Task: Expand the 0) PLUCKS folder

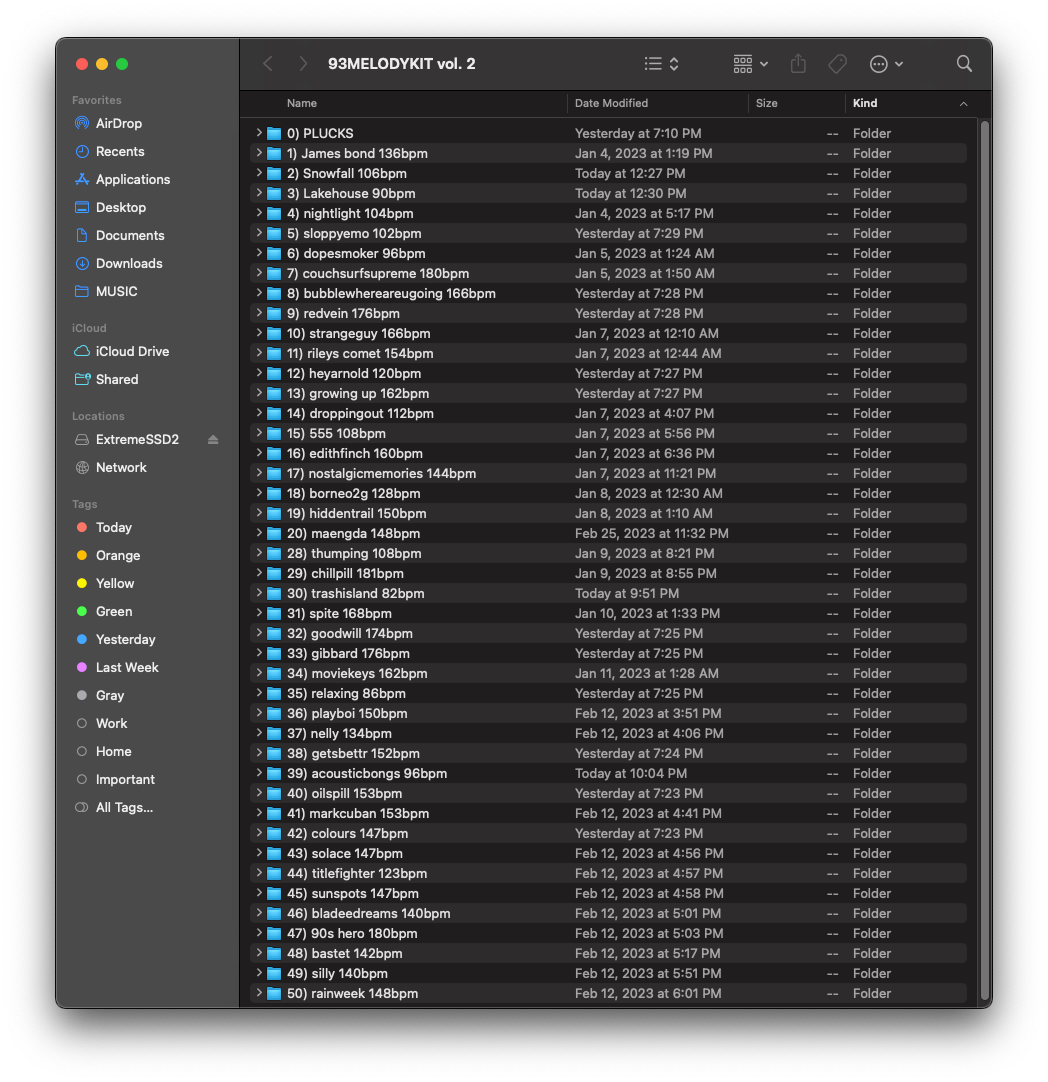Action: [259, 133]
